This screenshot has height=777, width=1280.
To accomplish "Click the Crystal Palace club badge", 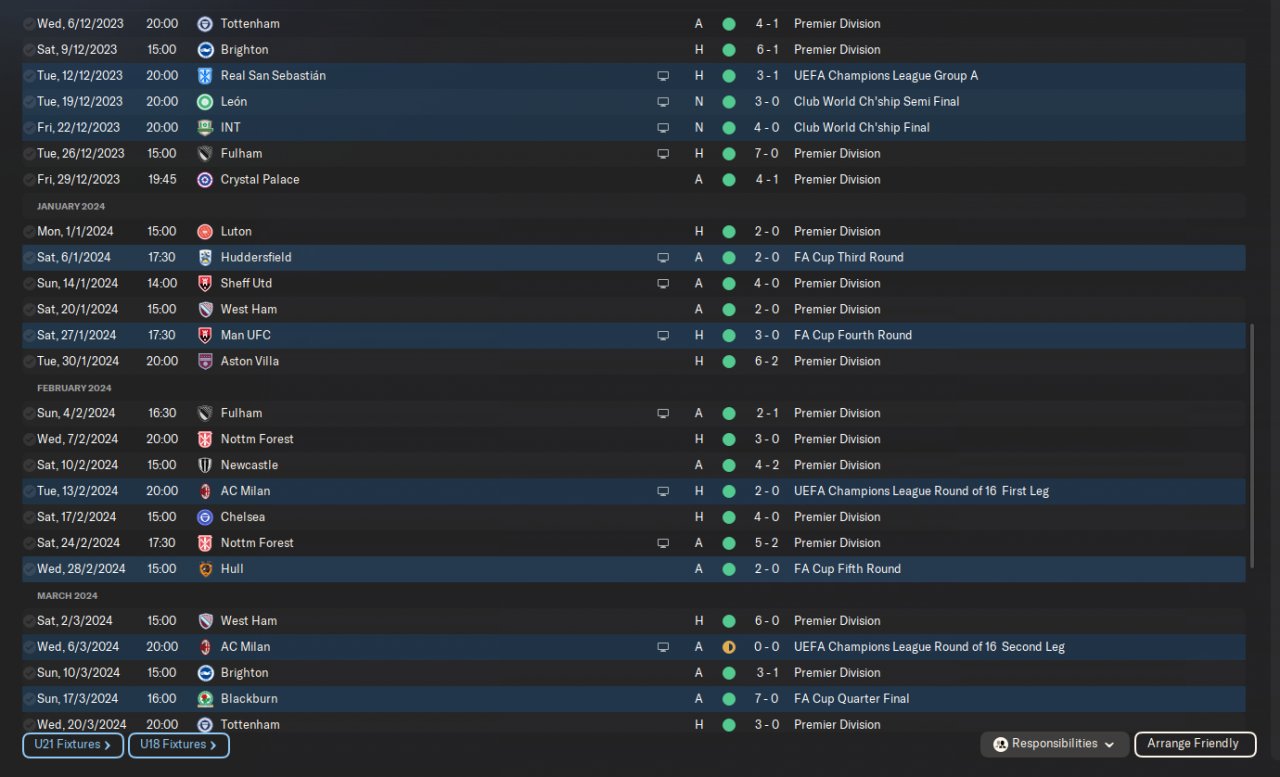I will (205, 180).
